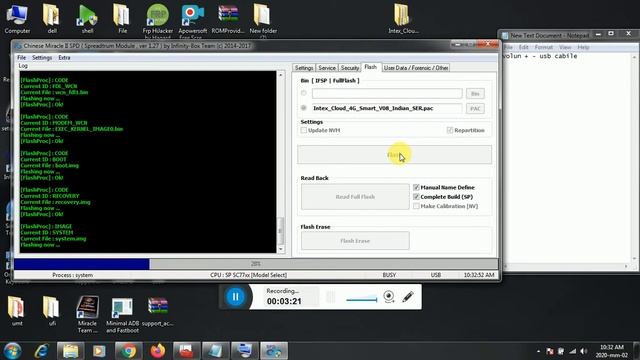Click the 'CPU : SP SC77xx [Model Select]' status text

(x=248, y=275)
